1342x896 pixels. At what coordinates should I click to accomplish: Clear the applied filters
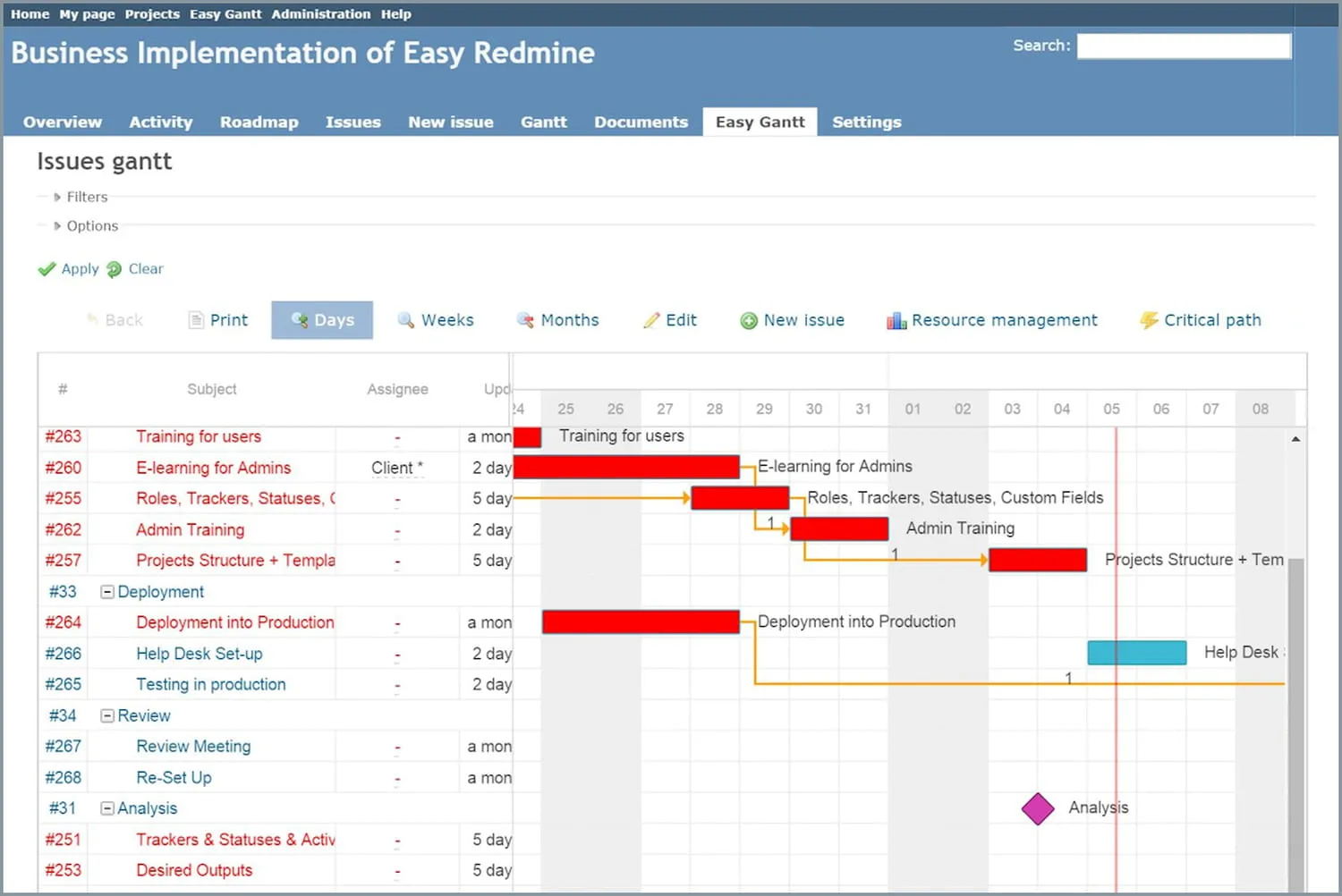(x=145, y=268)
